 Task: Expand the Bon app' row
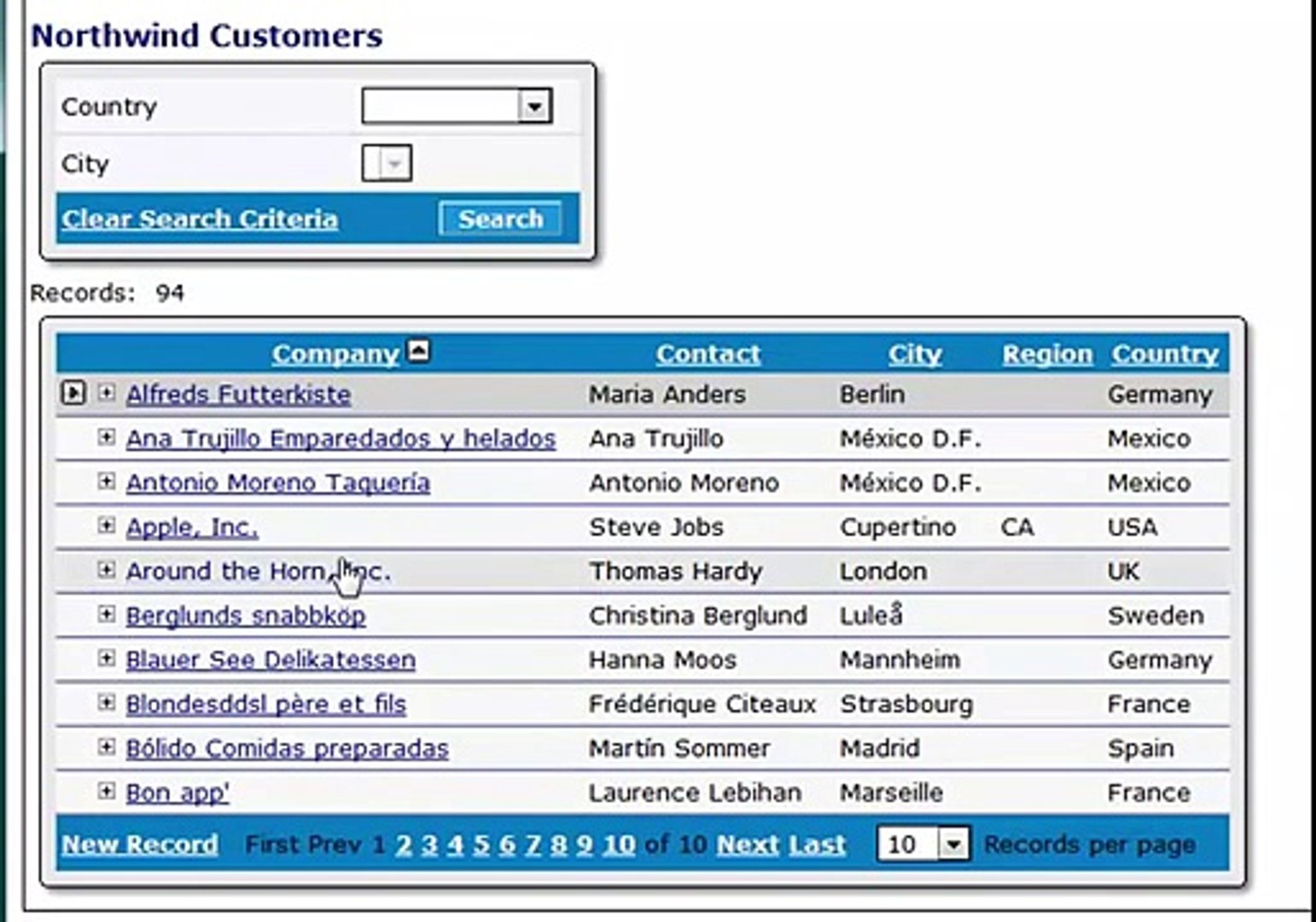click(106, 791)
